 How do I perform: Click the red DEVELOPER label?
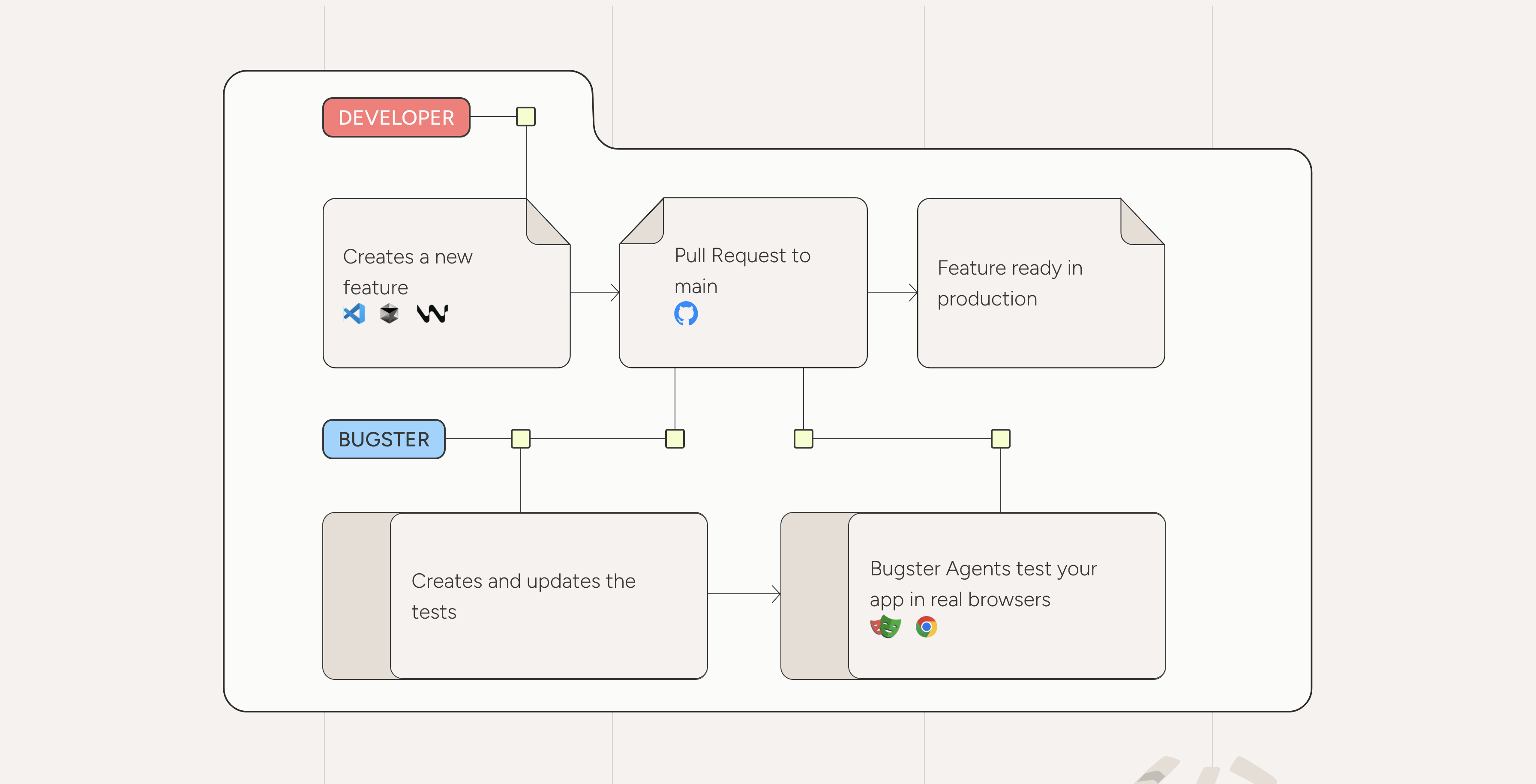click(396, 117)
